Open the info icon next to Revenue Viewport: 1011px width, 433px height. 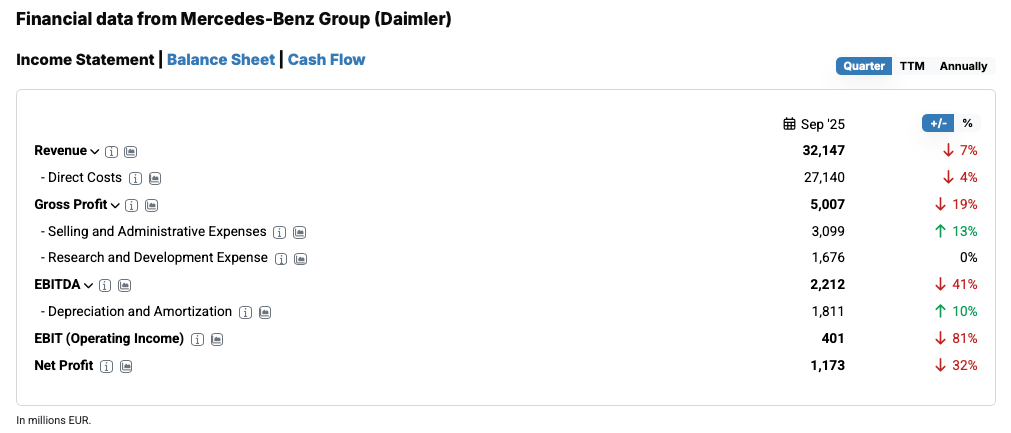[112, 152]
